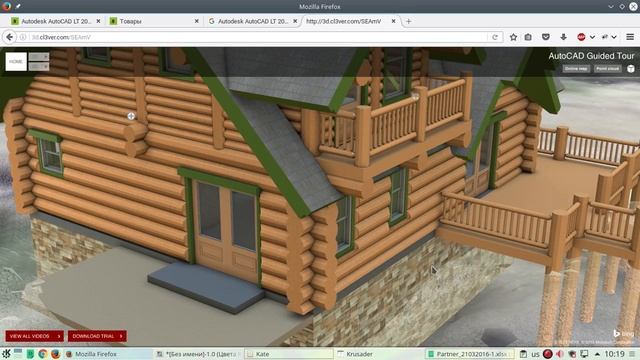640x360 pixels.
Task: Click the Online map button
Action: point(576,69)
